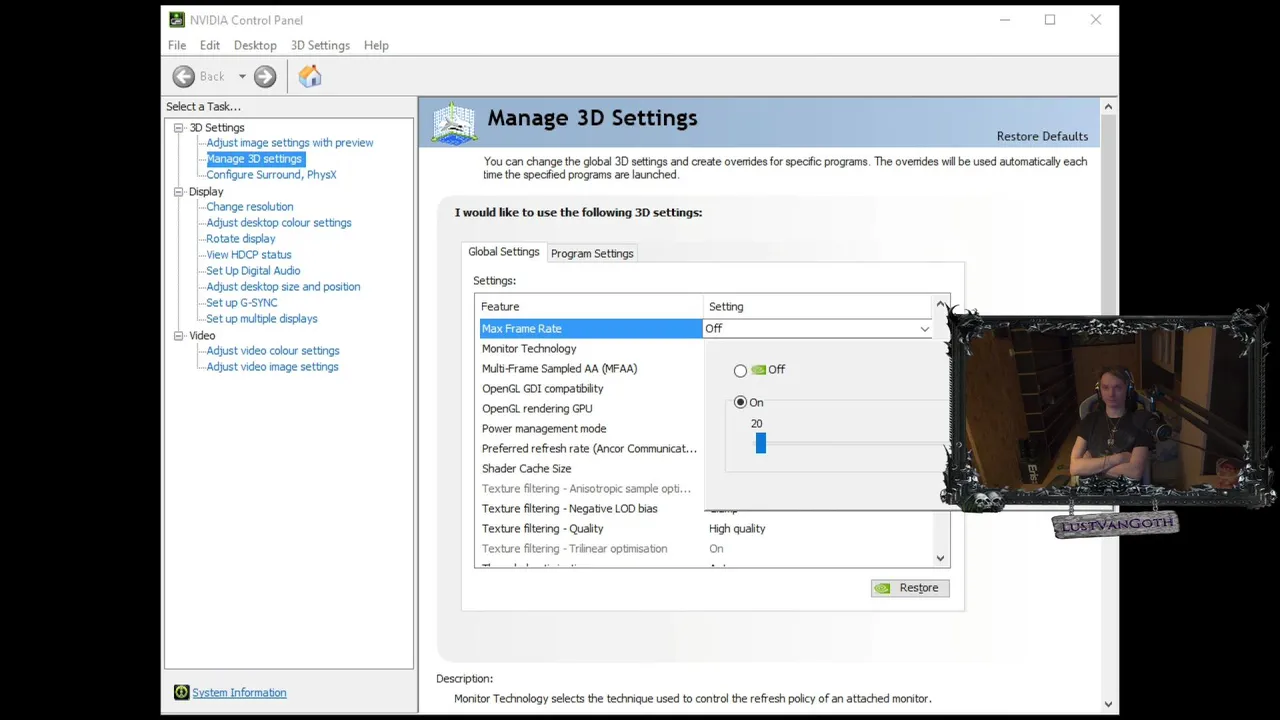The height and width of the screenshot is (720, 1280).
Task: Open Rotate display
Action: tap(241, 238)
